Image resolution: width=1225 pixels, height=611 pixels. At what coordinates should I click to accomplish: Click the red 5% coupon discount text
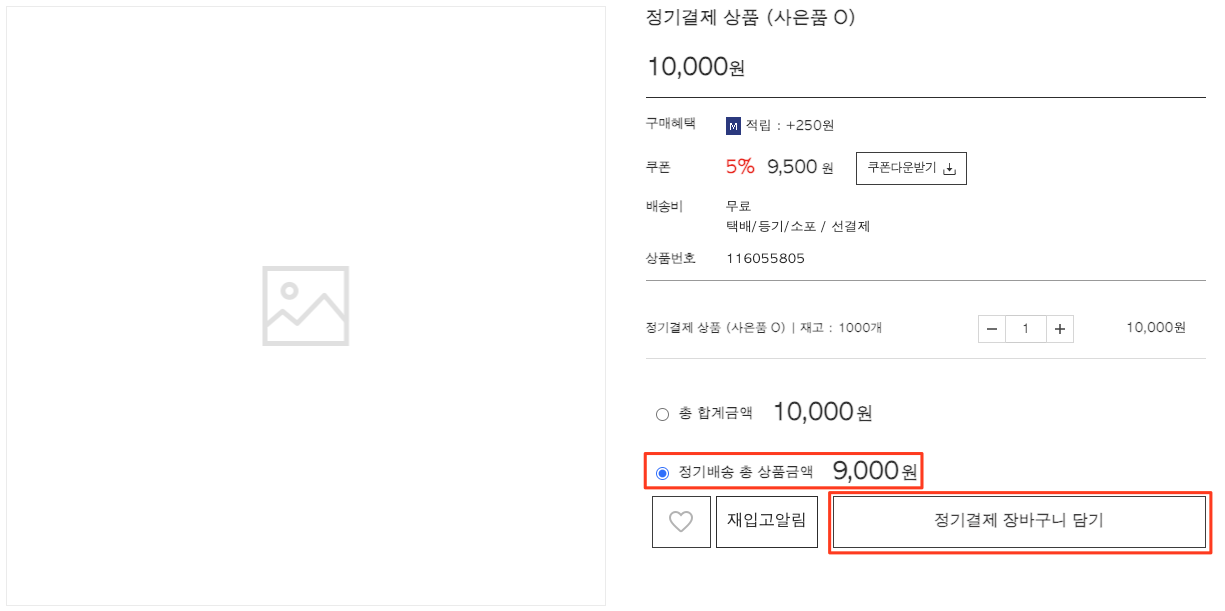740,167
